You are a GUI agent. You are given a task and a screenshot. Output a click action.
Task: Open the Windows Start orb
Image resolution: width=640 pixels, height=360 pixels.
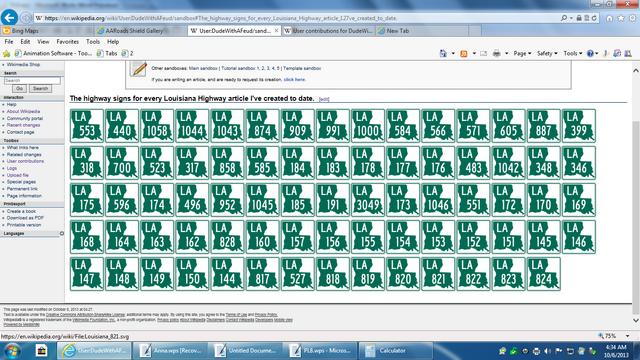coord(12,351)
